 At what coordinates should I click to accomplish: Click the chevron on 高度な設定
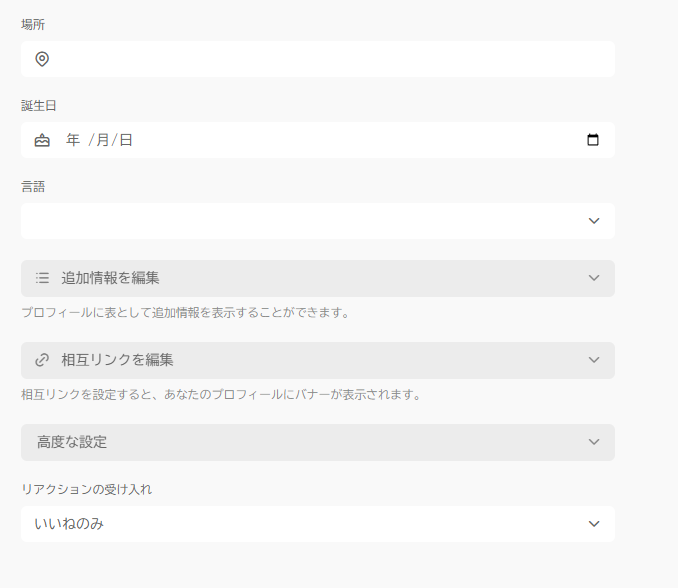pos(594,442)
